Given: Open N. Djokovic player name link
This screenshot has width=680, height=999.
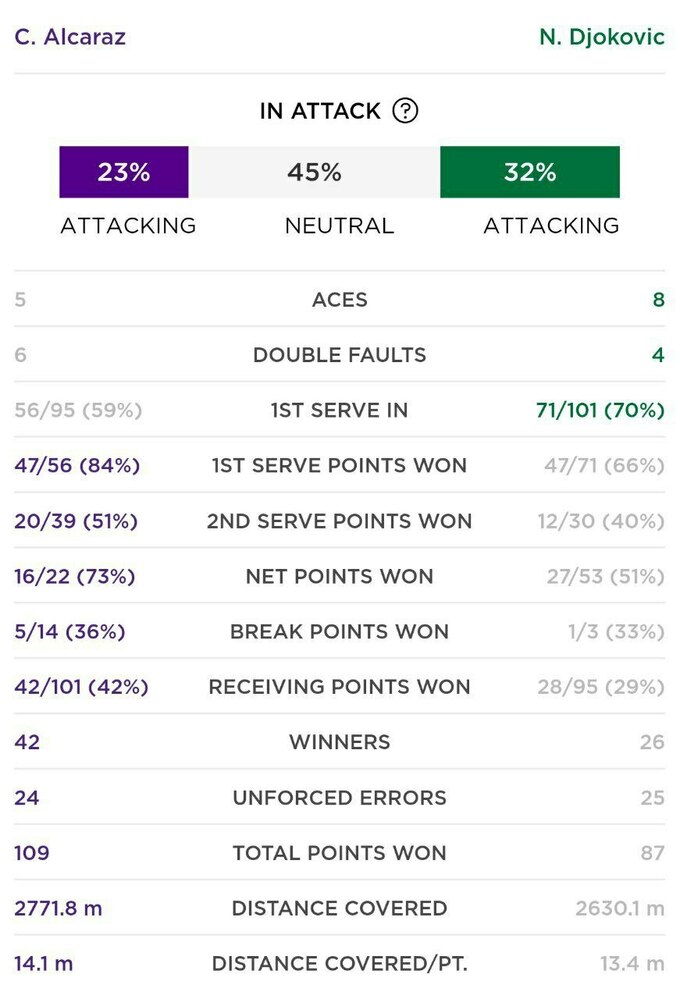Looking at the screenshot, I should 601,38.
